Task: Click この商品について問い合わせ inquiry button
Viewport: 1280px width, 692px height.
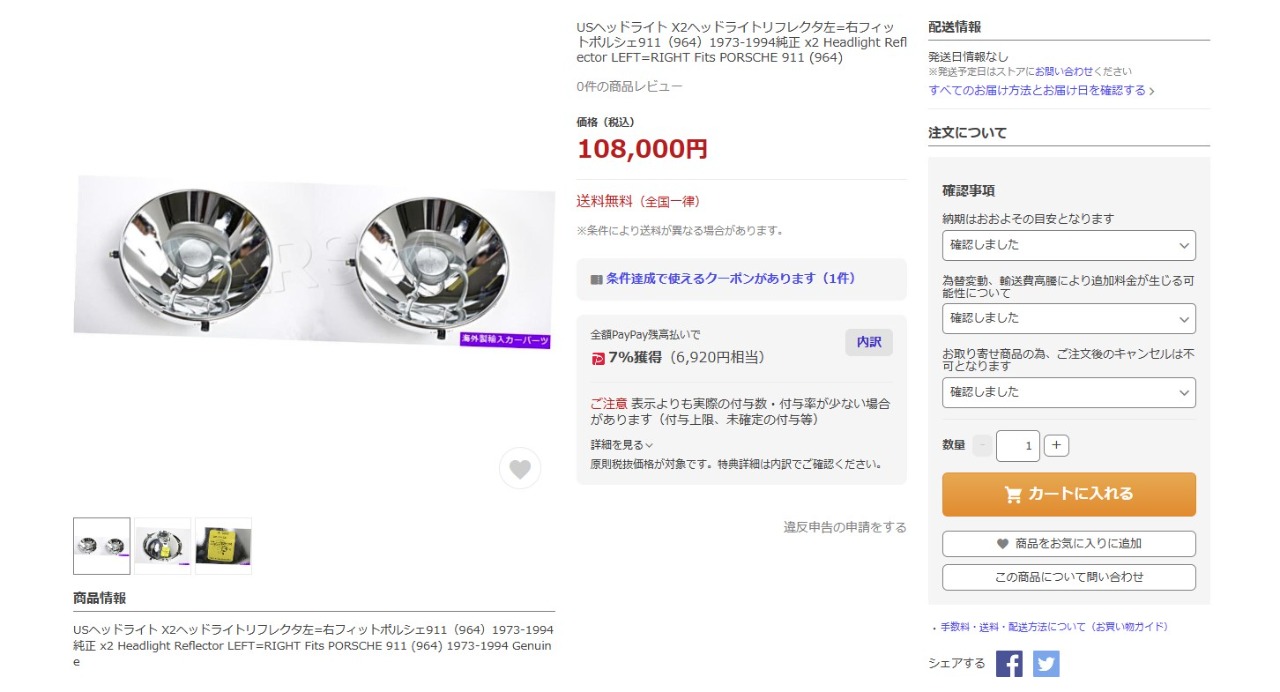Action: [1069, 577]
